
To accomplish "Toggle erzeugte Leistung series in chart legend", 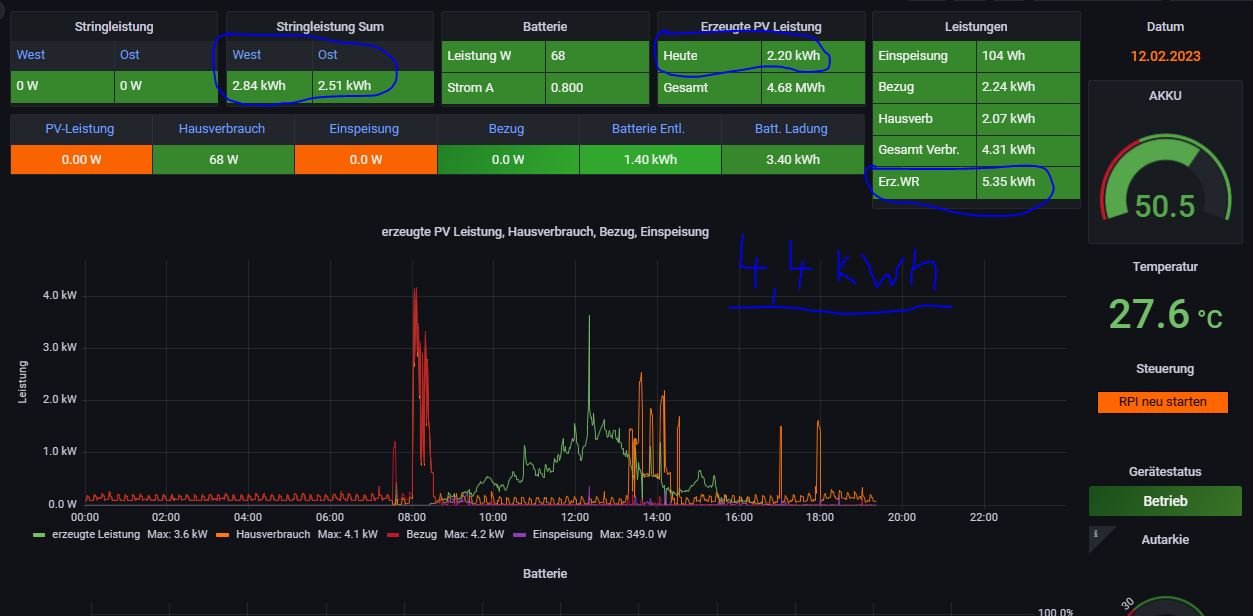I will click(x=96, y=535).
